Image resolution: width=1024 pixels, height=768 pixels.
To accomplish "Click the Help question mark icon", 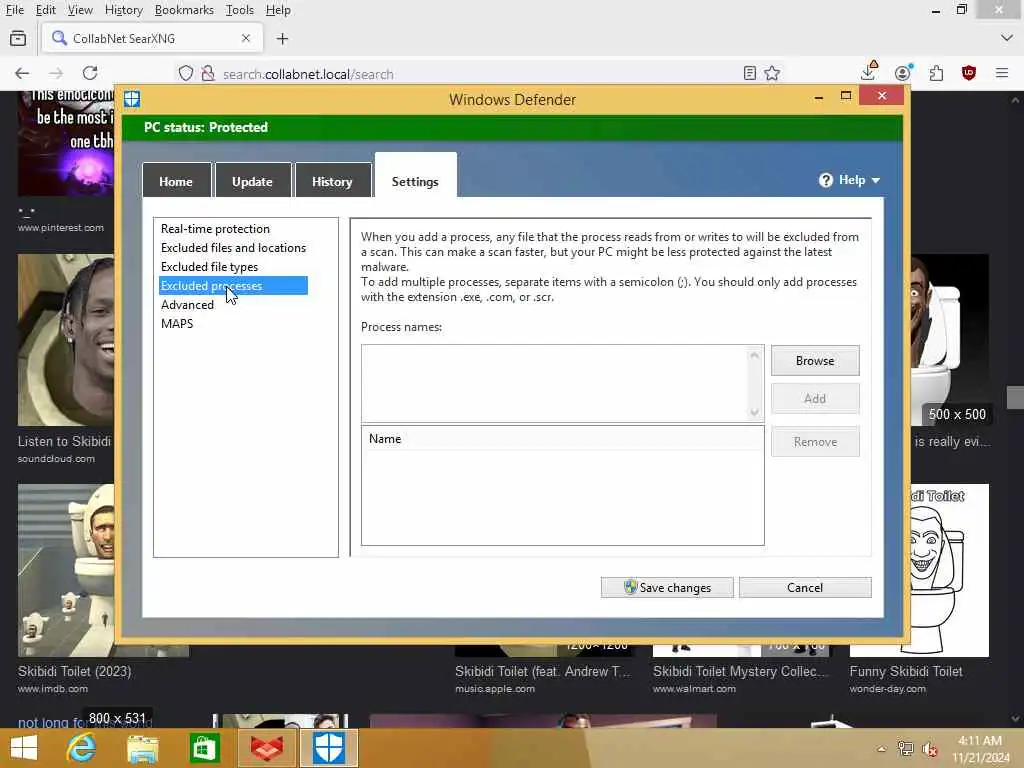I will tap(825, 180).
